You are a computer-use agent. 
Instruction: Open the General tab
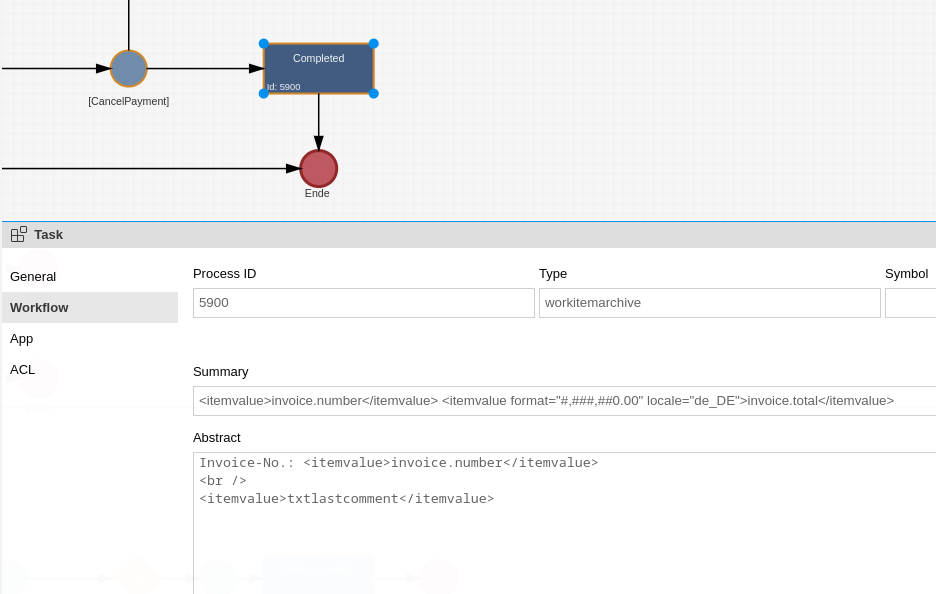click(x=33, y=276)
